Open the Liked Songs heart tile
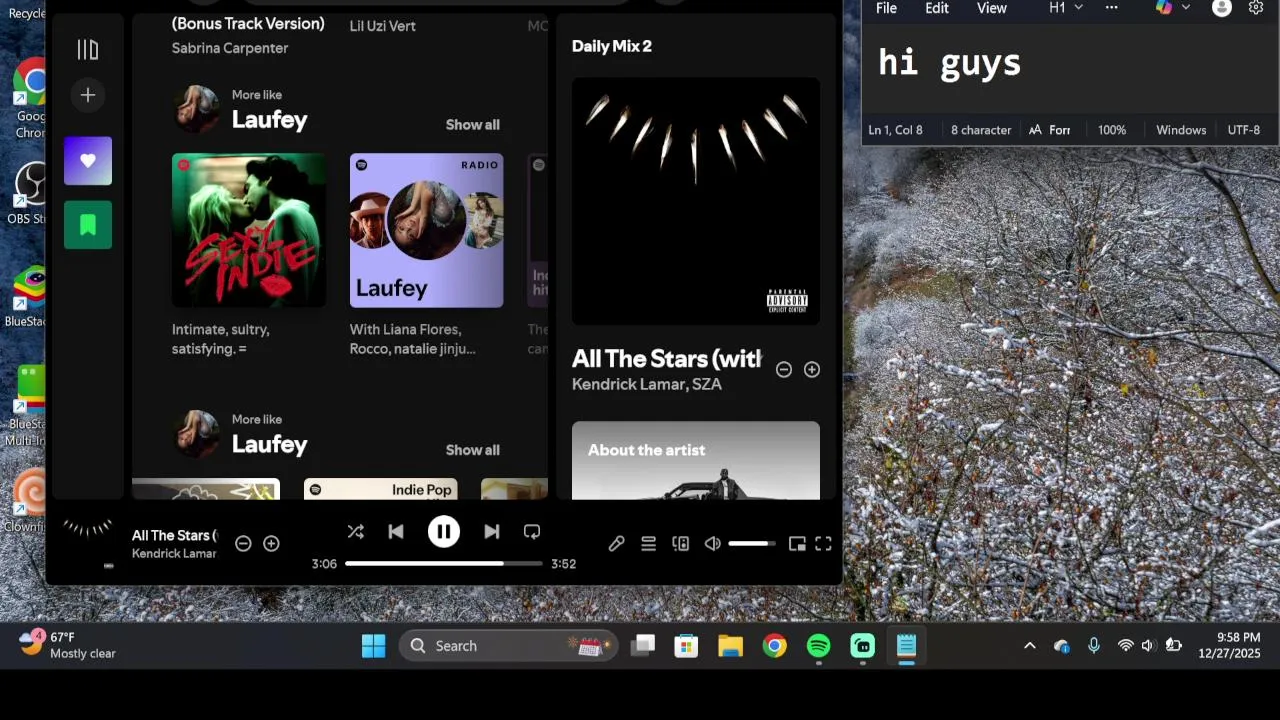The width and height of the screenshot is (1280, 720). 88,161
